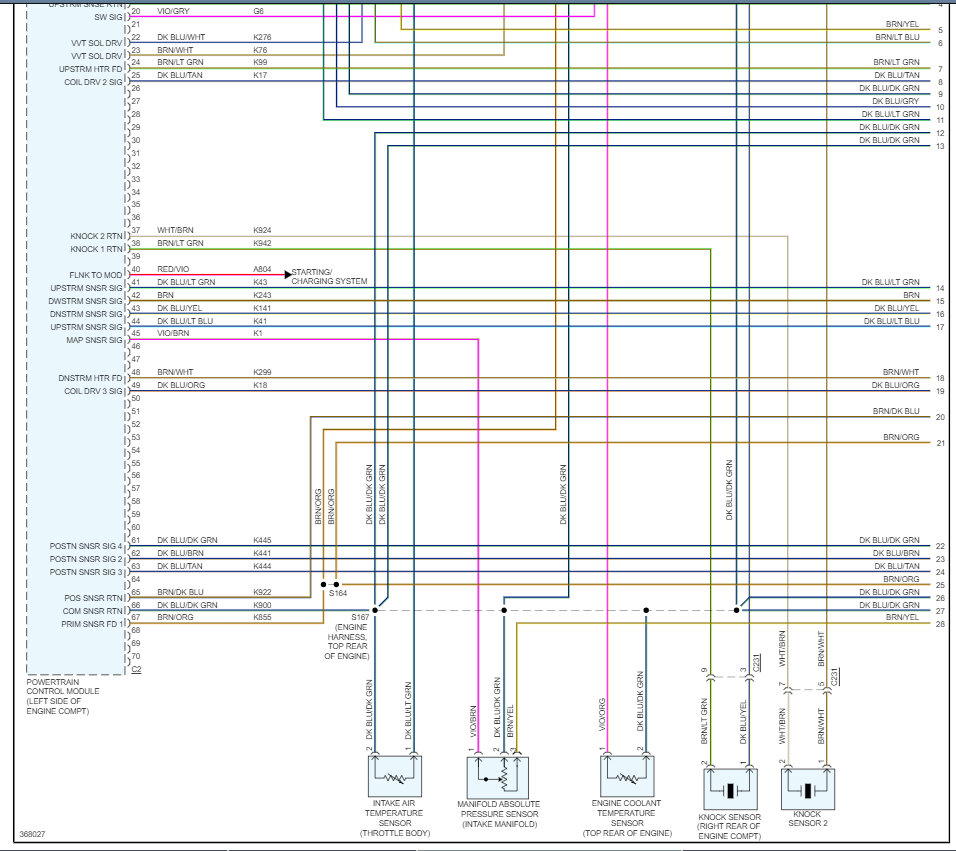Image resolution: width=956 pixels, height=851 pixels.
Task: Click circuit code A804
Action: (262, 269)
